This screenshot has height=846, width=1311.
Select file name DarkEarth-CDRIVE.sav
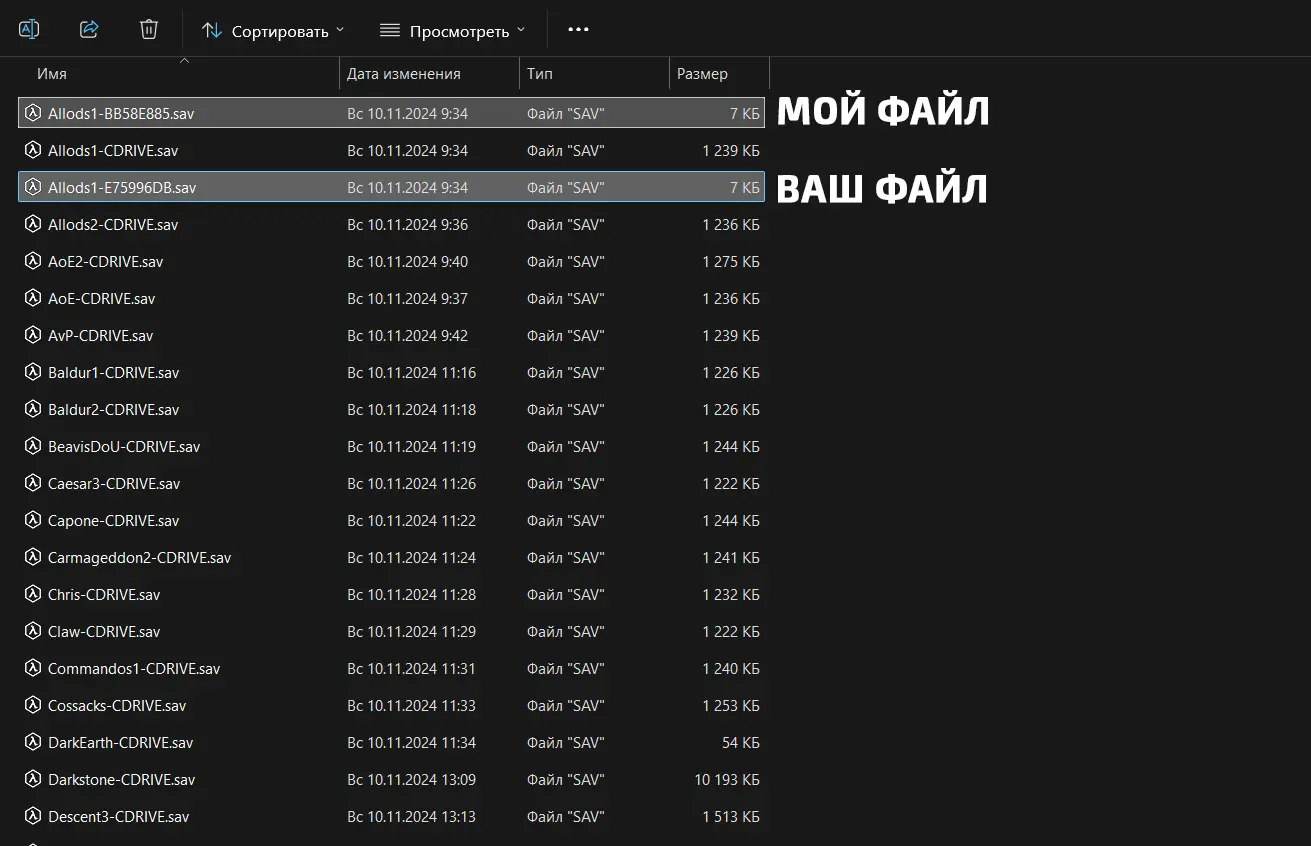pos(121,743)
